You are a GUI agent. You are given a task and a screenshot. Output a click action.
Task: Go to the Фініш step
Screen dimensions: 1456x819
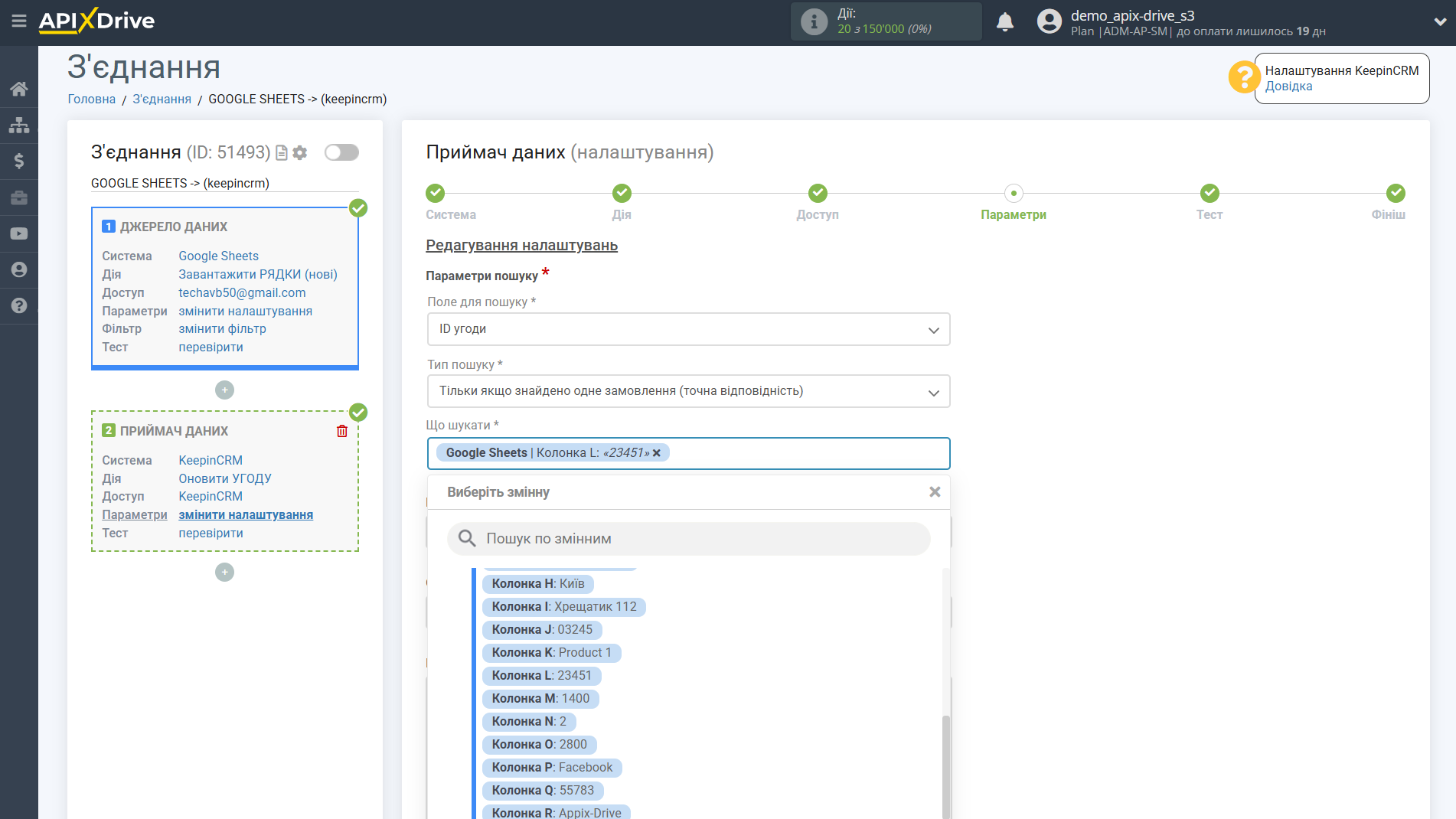pos(1396,193)
